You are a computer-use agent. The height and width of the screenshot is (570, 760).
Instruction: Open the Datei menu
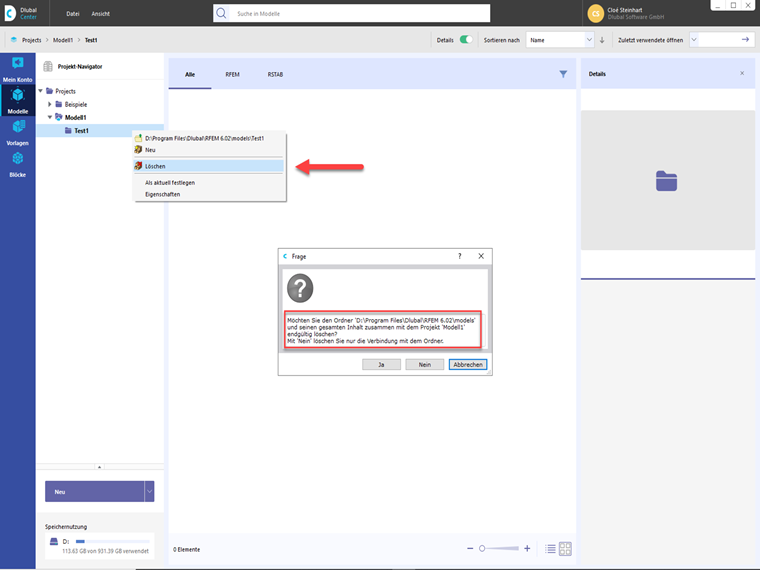[73, 14]
